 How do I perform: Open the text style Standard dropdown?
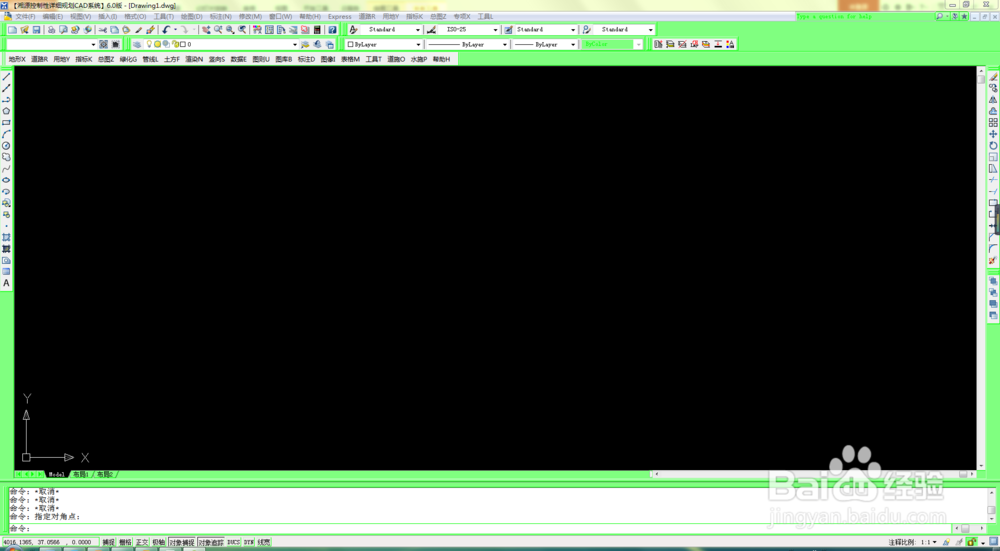click(x=418, y=29)
